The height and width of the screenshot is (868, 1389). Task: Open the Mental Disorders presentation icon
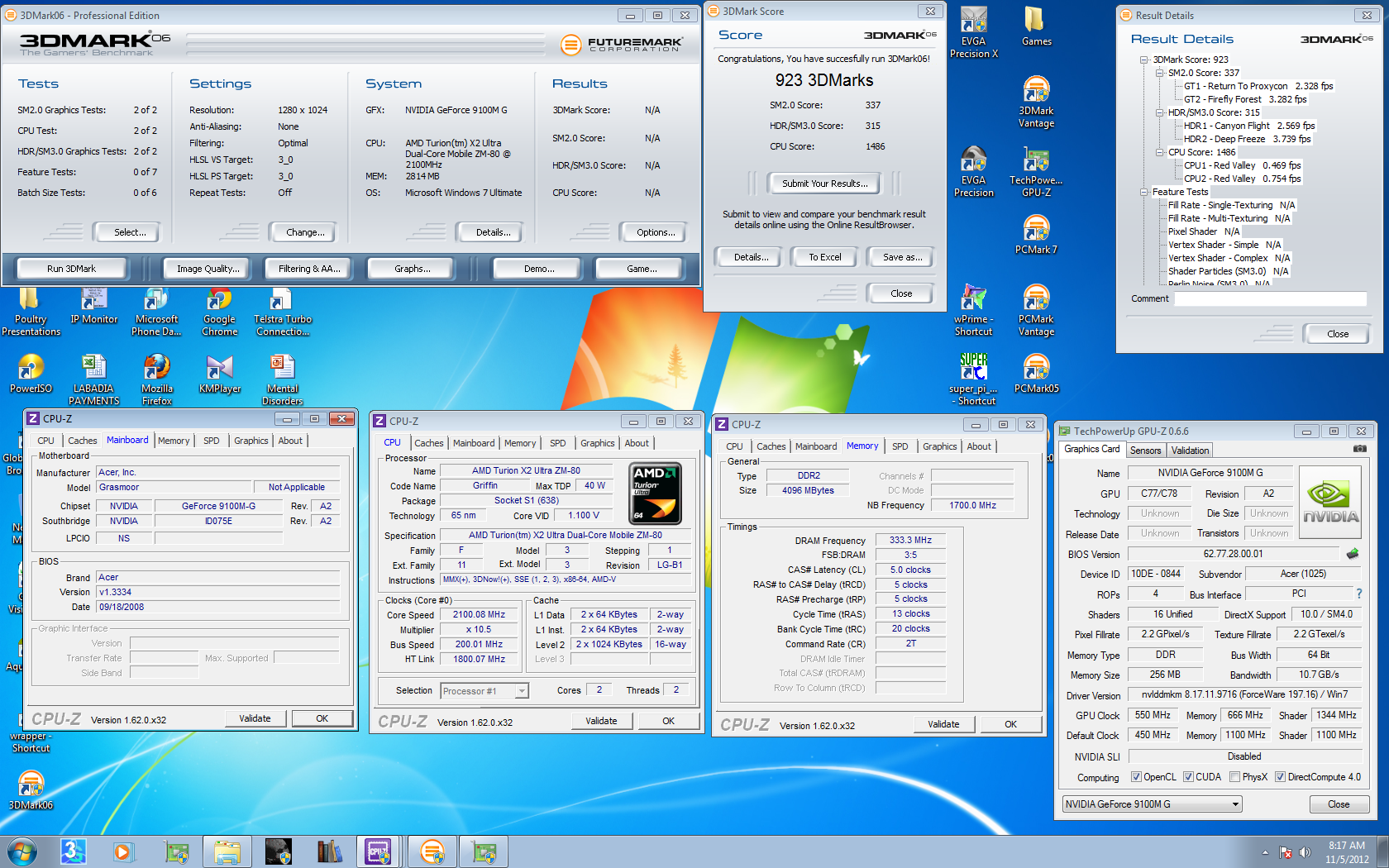[282, 380]
